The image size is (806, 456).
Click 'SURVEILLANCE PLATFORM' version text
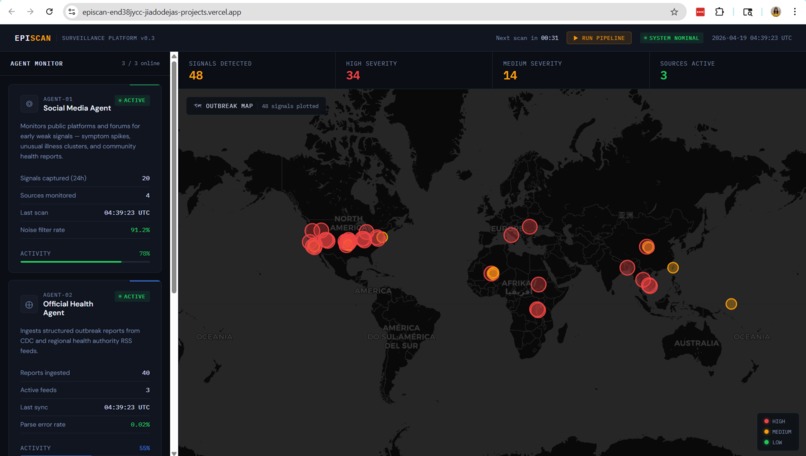[x=108, y=38]
